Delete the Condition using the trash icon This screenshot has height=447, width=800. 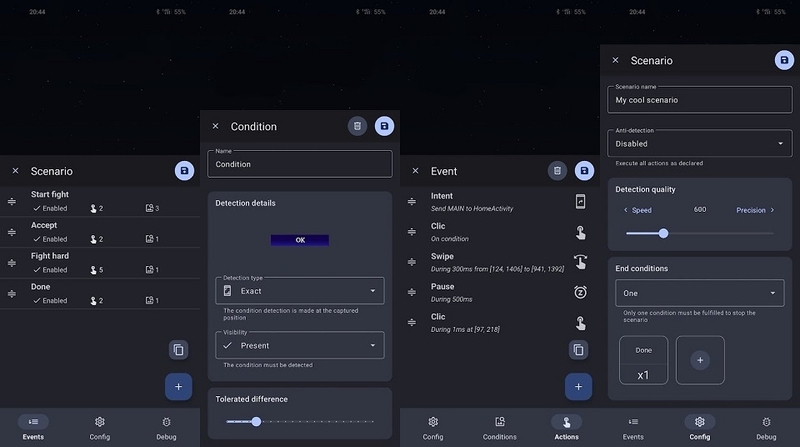point(357,126)
